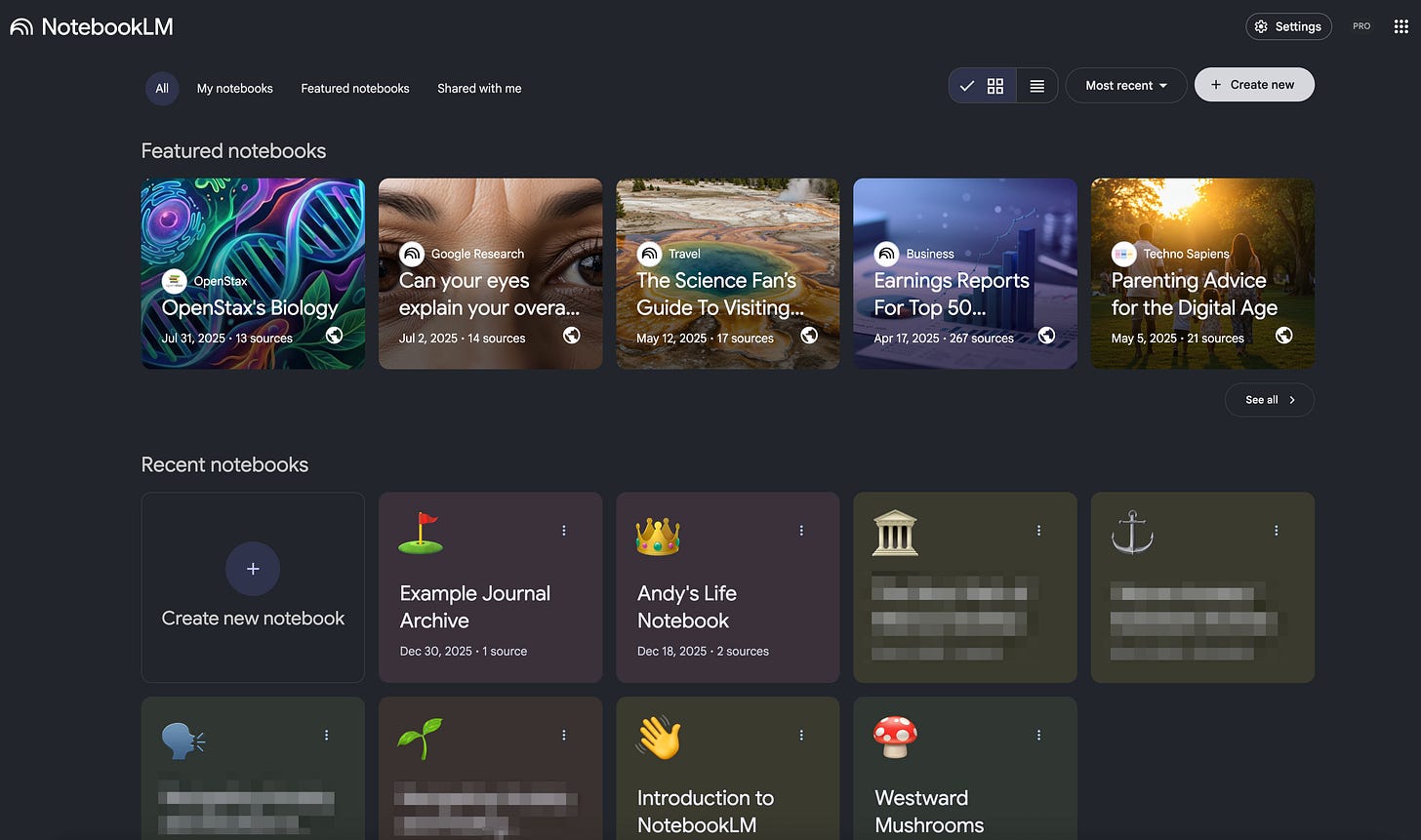Click the globe icon on Travel card

click(x=809, y=336)
